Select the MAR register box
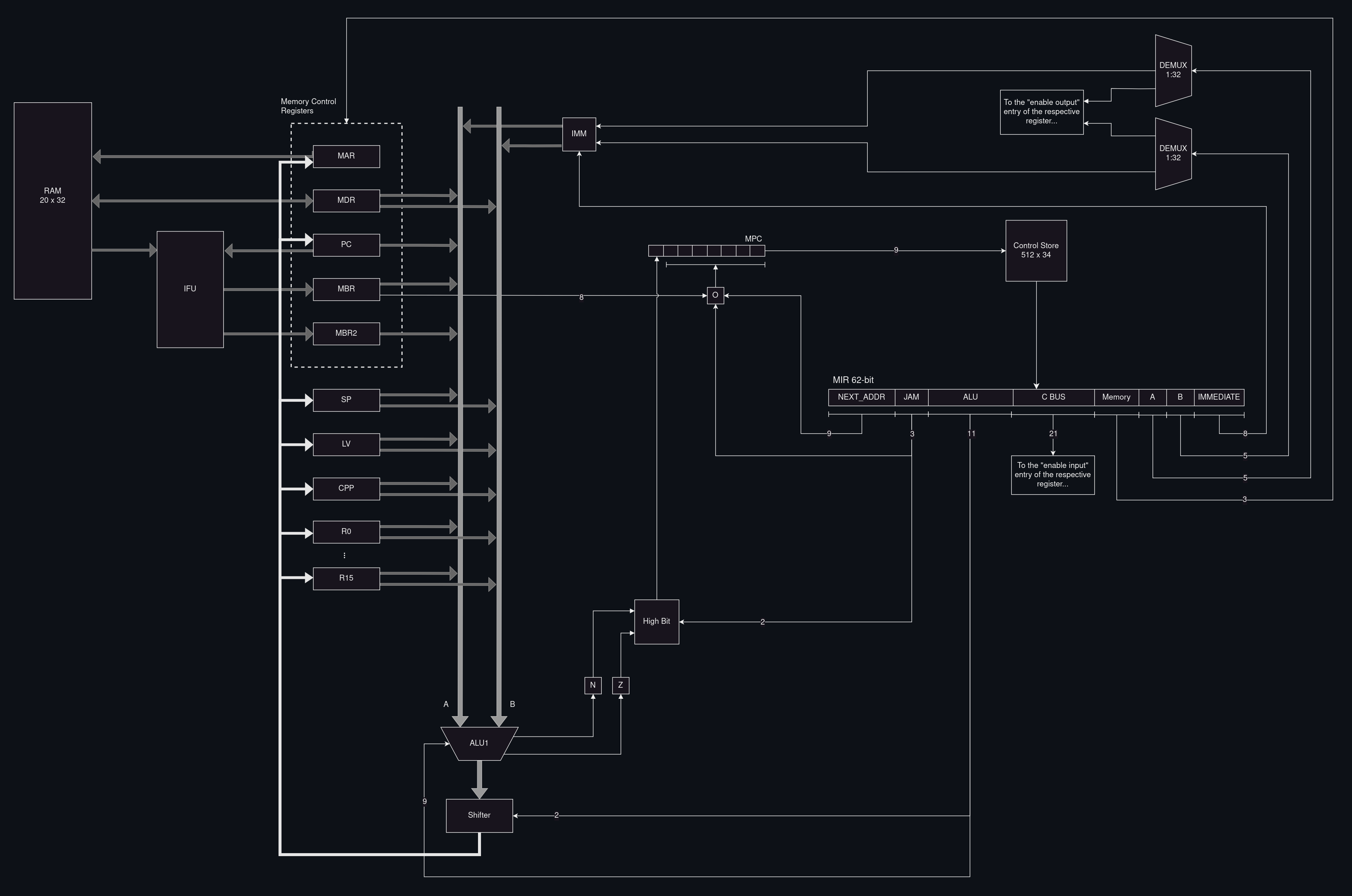The width and height of the screenshot is (1352, 896). click(x=346, y=156)
